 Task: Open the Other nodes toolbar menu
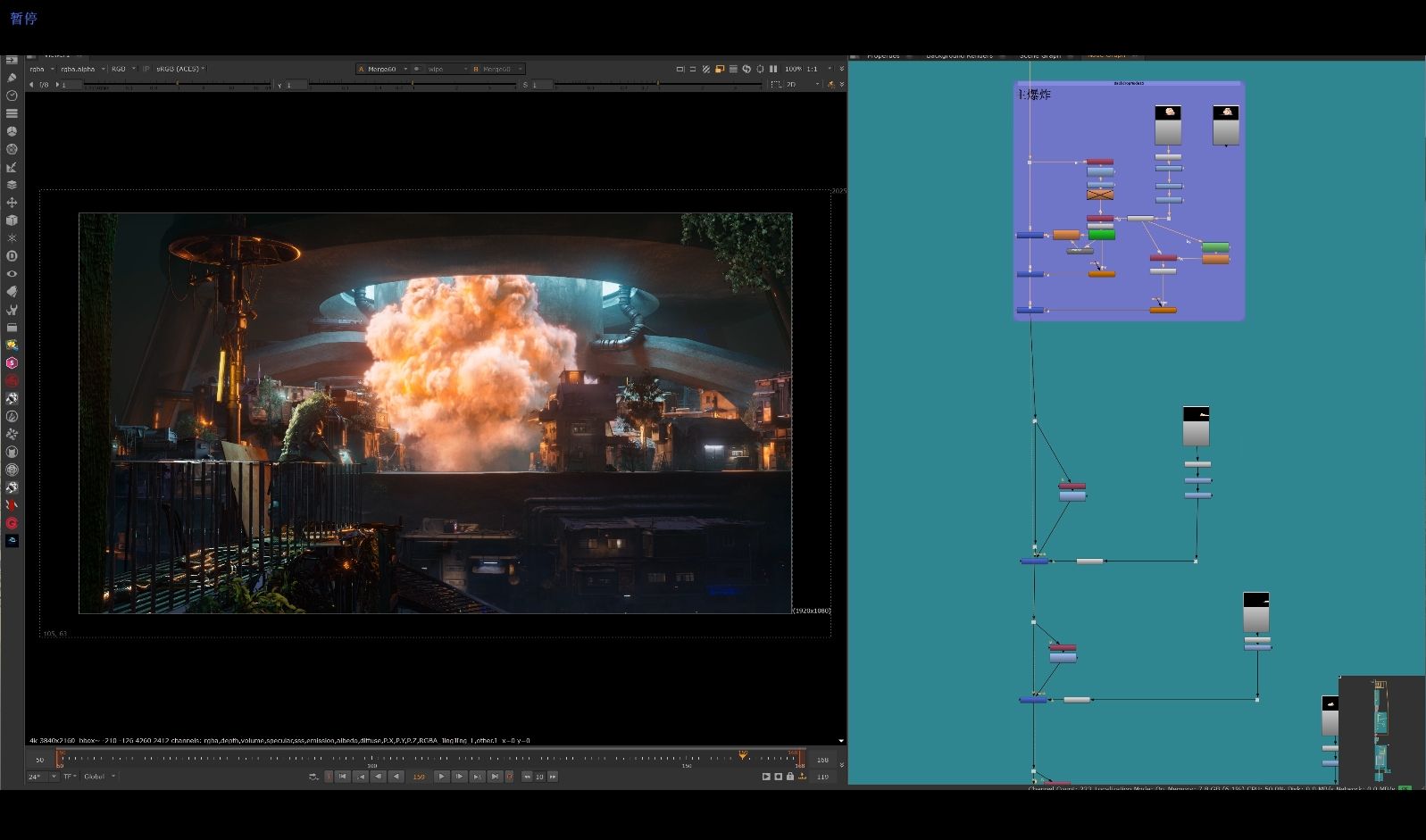[12, 328]
